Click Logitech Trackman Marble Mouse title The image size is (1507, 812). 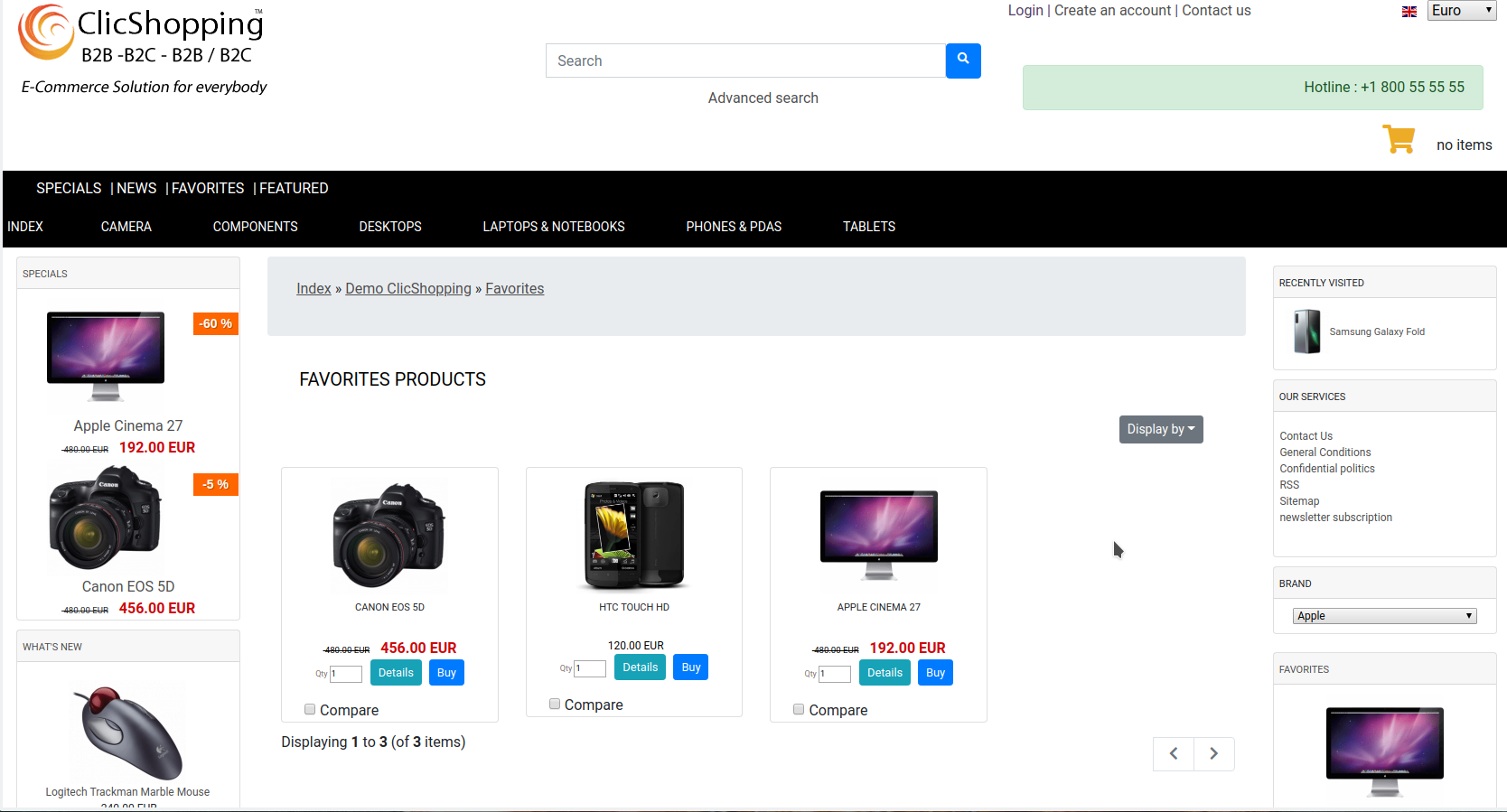point(127,792)
